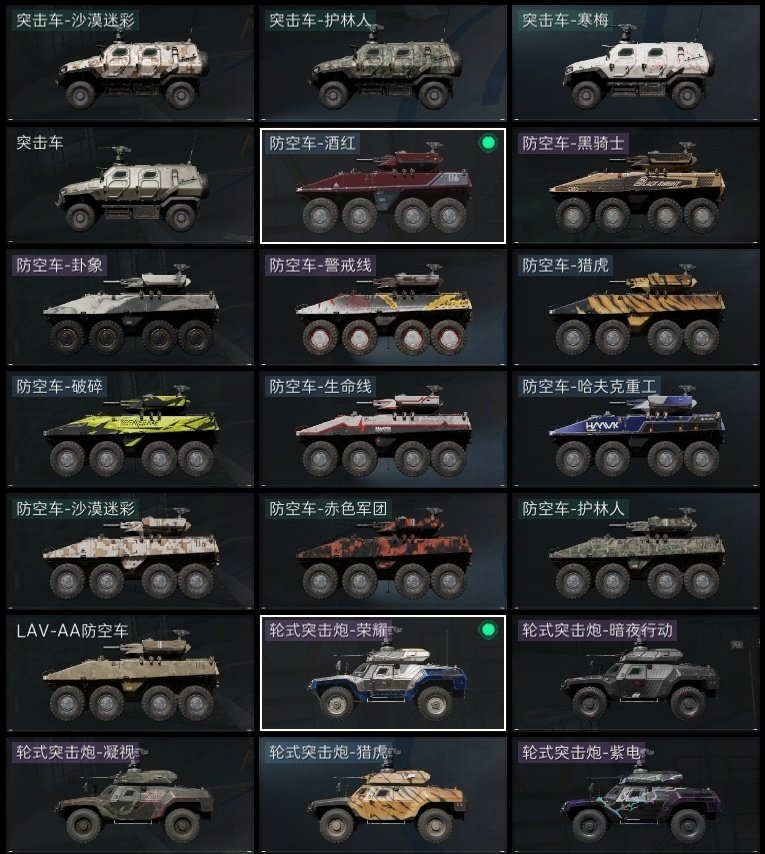Select the 防空车-猎虎 tiger stripe skin
This screenshot has height=854, width=765.
coord(635,307)
